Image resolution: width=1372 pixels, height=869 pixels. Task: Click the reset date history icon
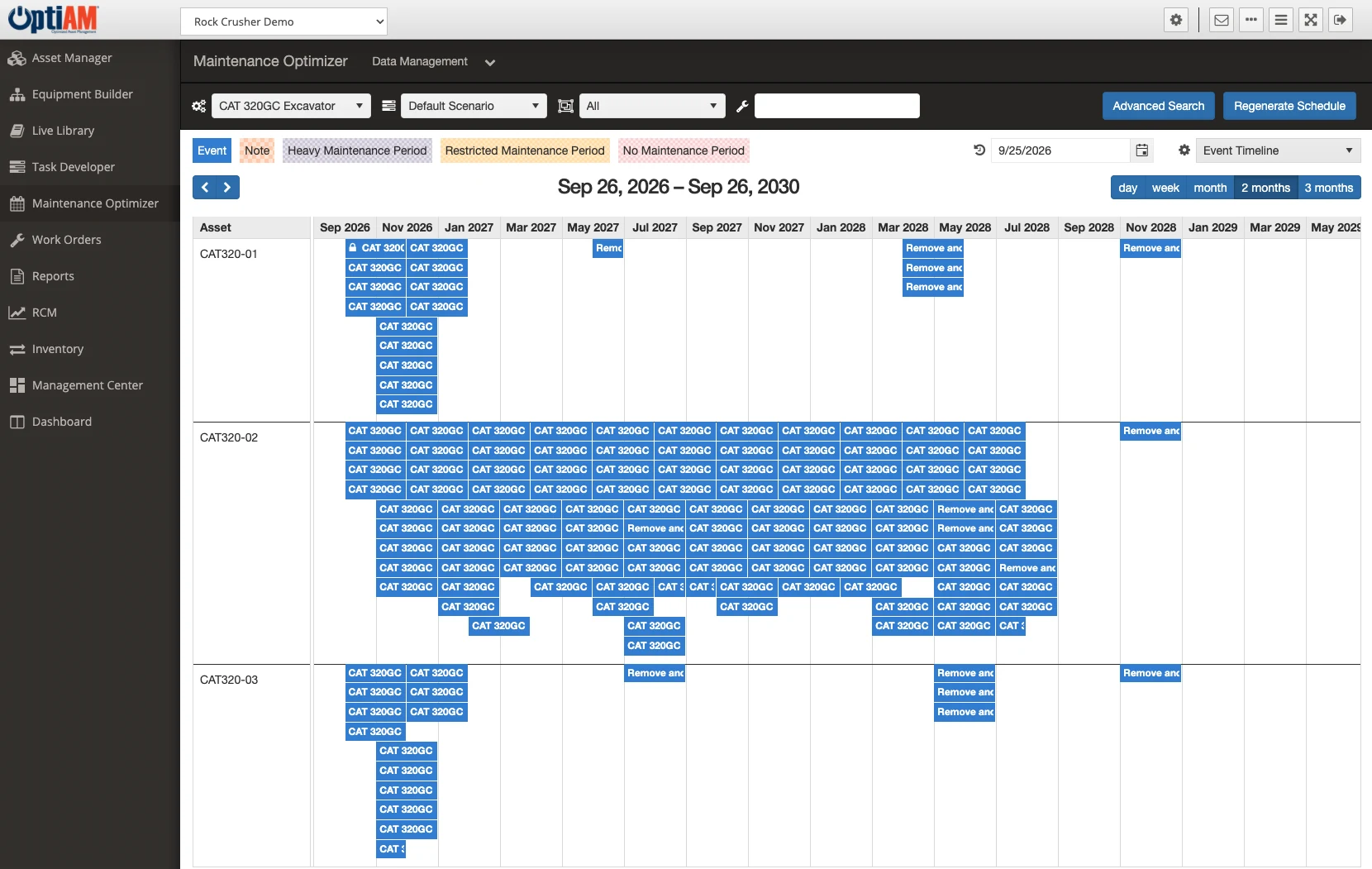[979, 150]
